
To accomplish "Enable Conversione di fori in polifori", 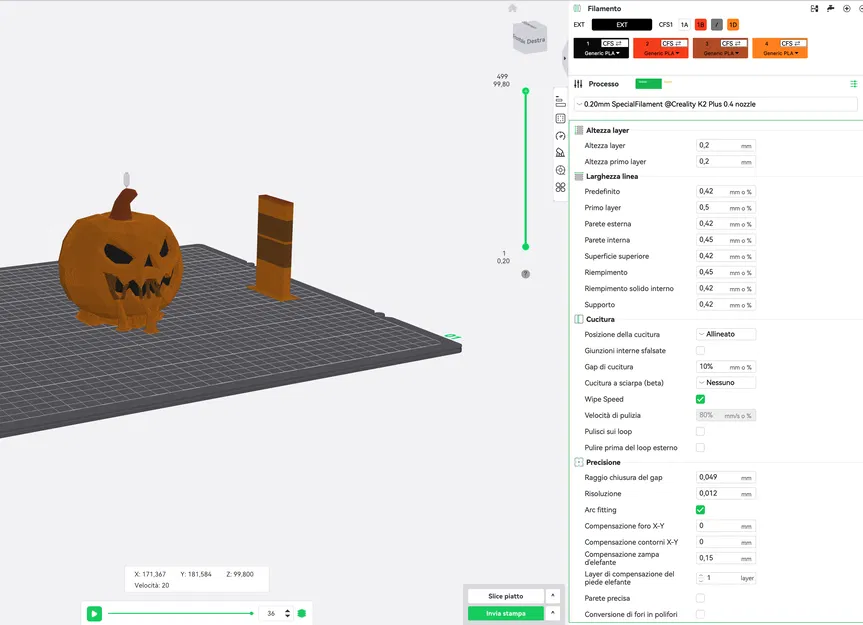I will 700,614.
